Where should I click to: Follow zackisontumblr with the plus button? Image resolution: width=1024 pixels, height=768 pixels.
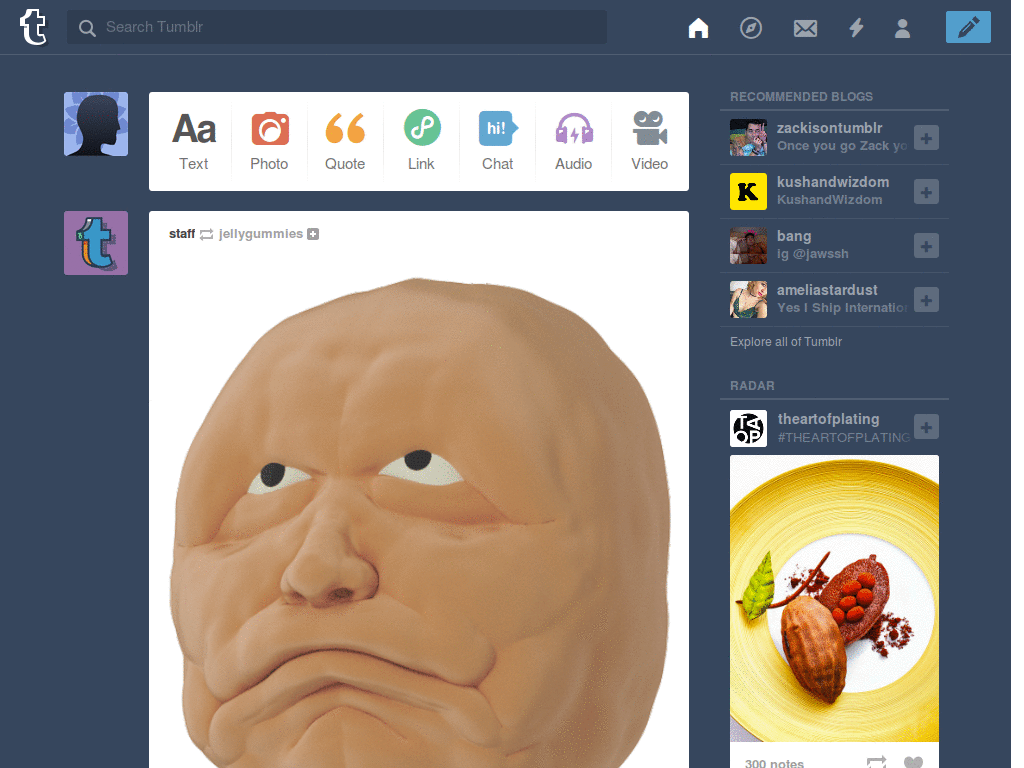(x=926, y=138)
